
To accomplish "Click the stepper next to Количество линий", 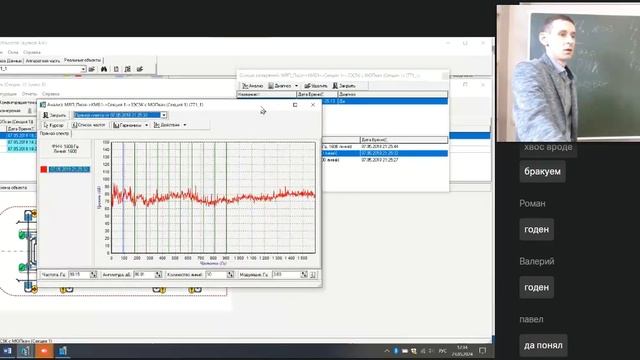I will tap(230, 275).
